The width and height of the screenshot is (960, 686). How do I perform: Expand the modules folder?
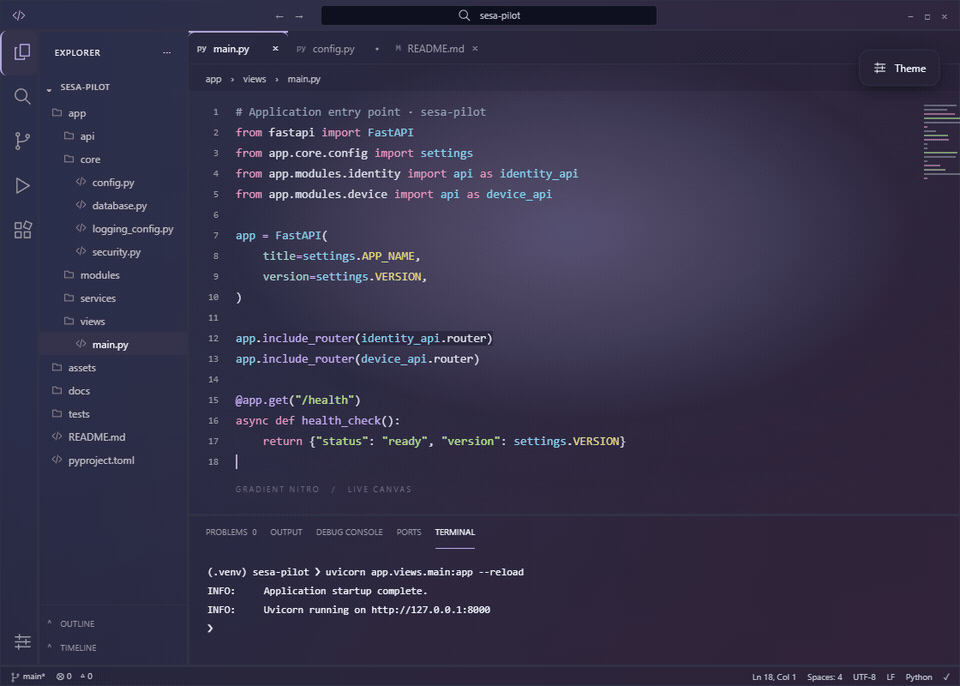click(x=113, y=275)
